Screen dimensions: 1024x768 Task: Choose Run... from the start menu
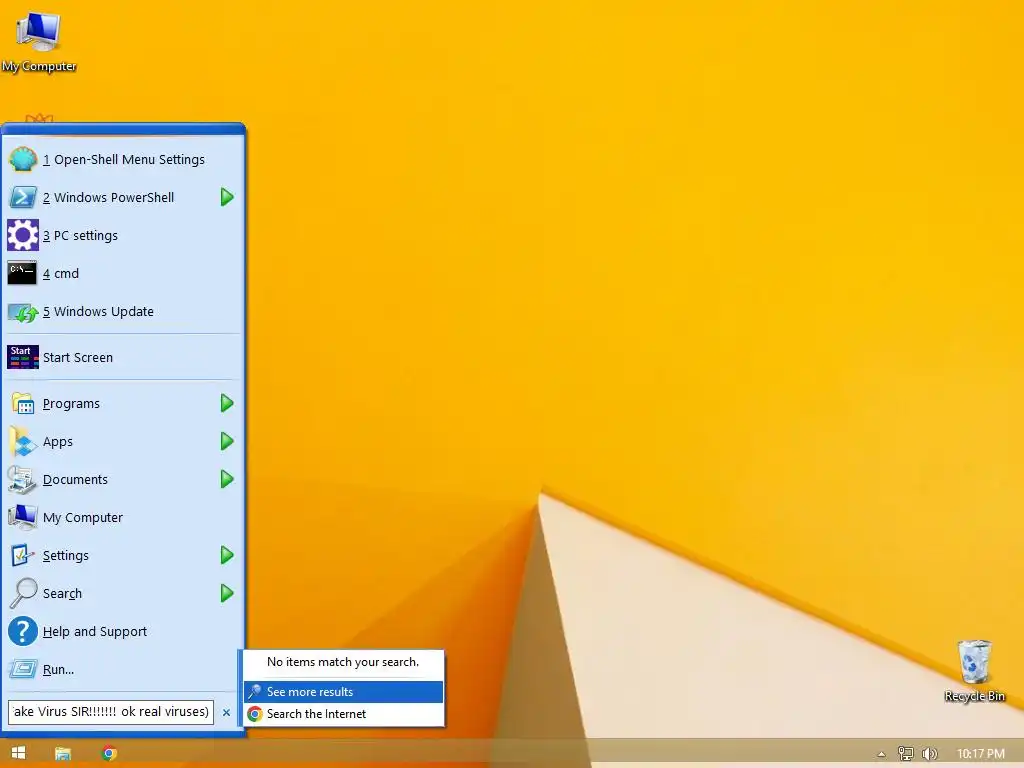[123, 669]
